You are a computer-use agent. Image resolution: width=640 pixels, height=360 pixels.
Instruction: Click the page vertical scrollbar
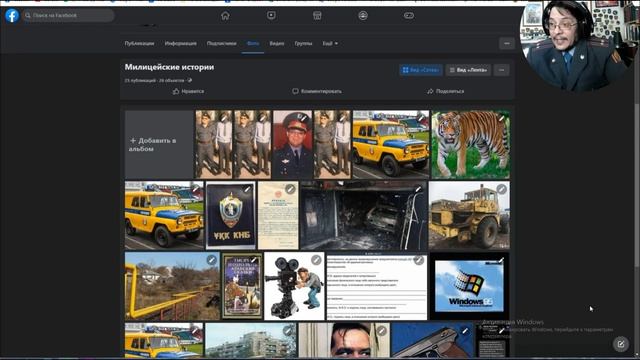[x=636, y=184]
